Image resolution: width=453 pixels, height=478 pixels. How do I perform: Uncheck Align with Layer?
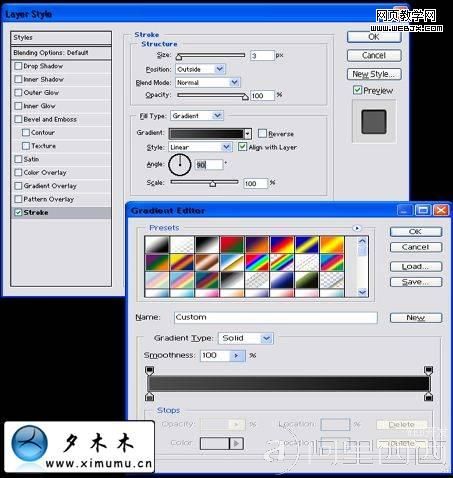(242, 147)
